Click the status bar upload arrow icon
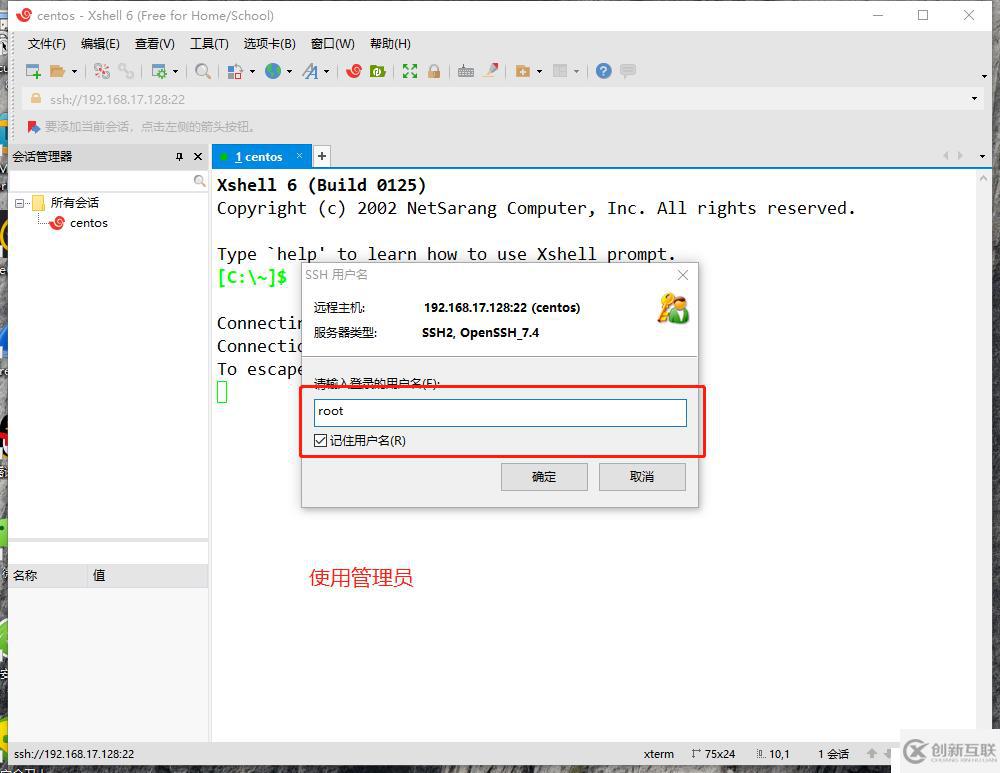Image resolution: width=1000 pixels, height=773 pixels. (872, 753)
